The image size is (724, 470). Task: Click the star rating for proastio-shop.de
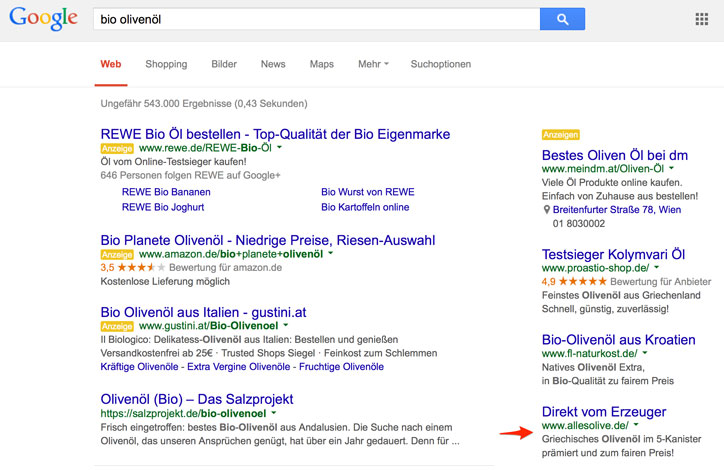pos(582,282)
